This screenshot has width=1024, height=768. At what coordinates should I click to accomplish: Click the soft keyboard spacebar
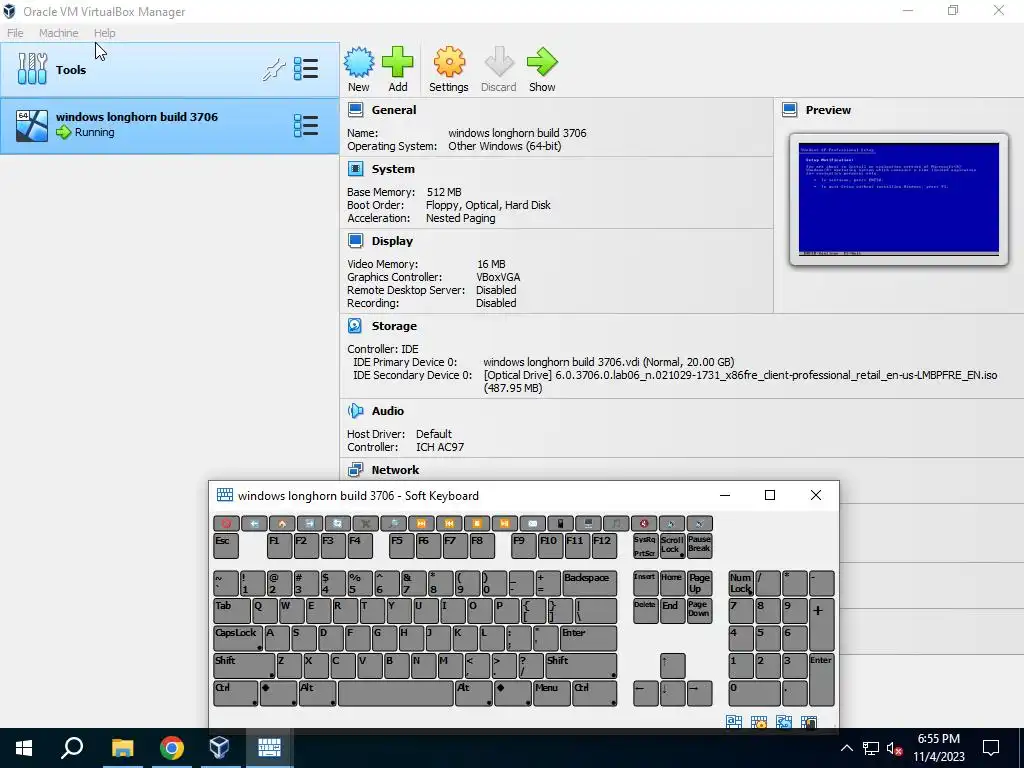coord(396,693)
